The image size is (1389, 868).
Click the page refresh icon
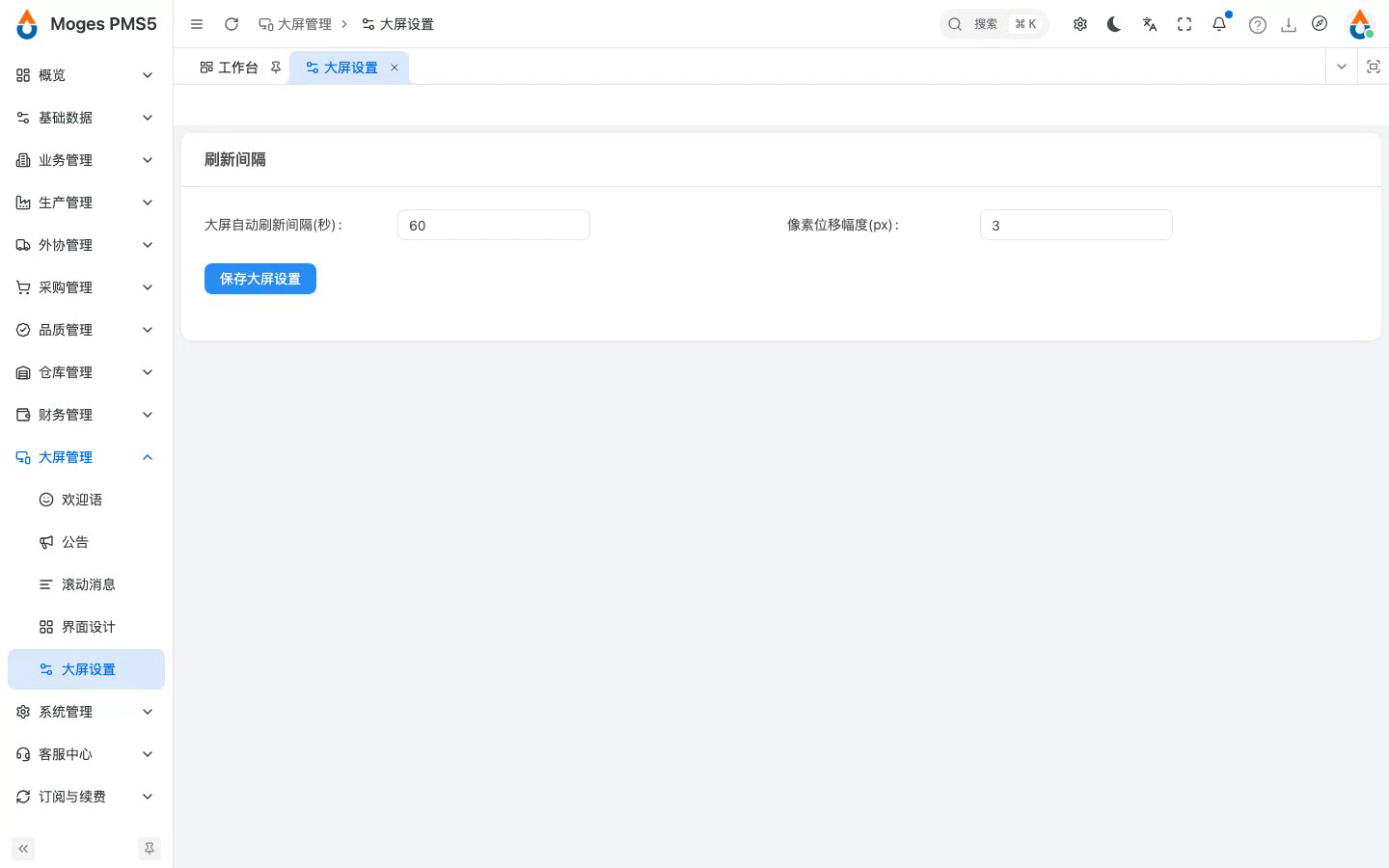(231, 24)
